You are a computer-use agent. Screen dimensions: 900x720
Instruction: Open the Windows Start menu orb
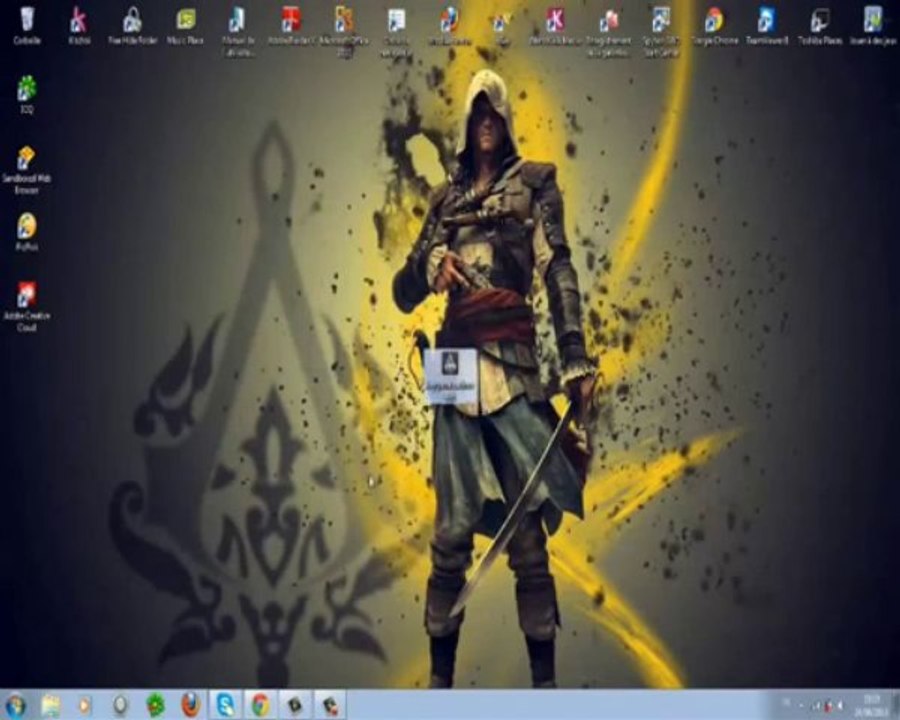15,705
